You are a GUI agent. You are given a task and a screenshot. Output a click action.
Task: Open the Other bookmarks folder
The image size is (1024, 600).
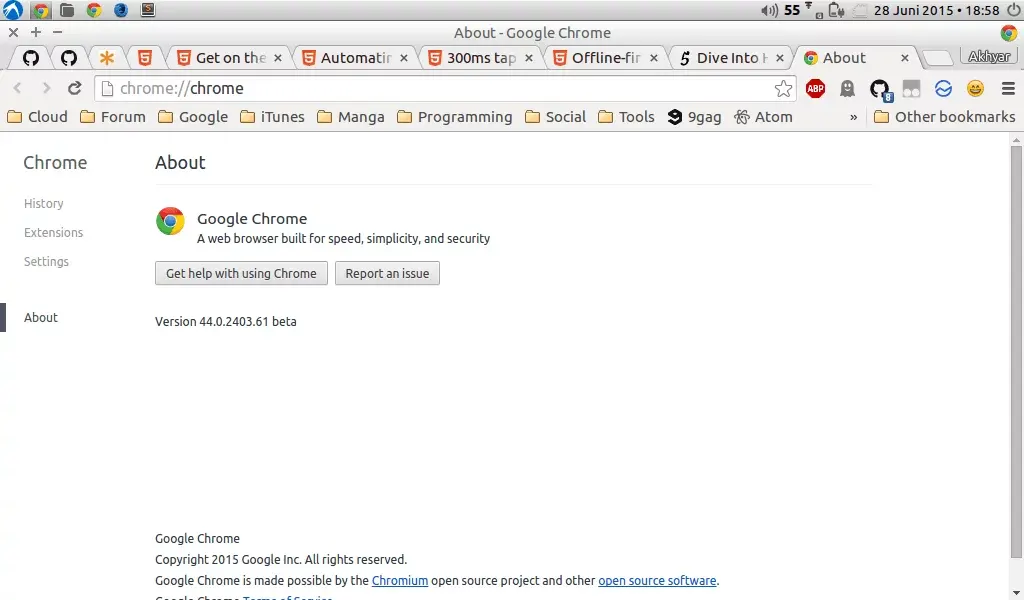point(944,117)
